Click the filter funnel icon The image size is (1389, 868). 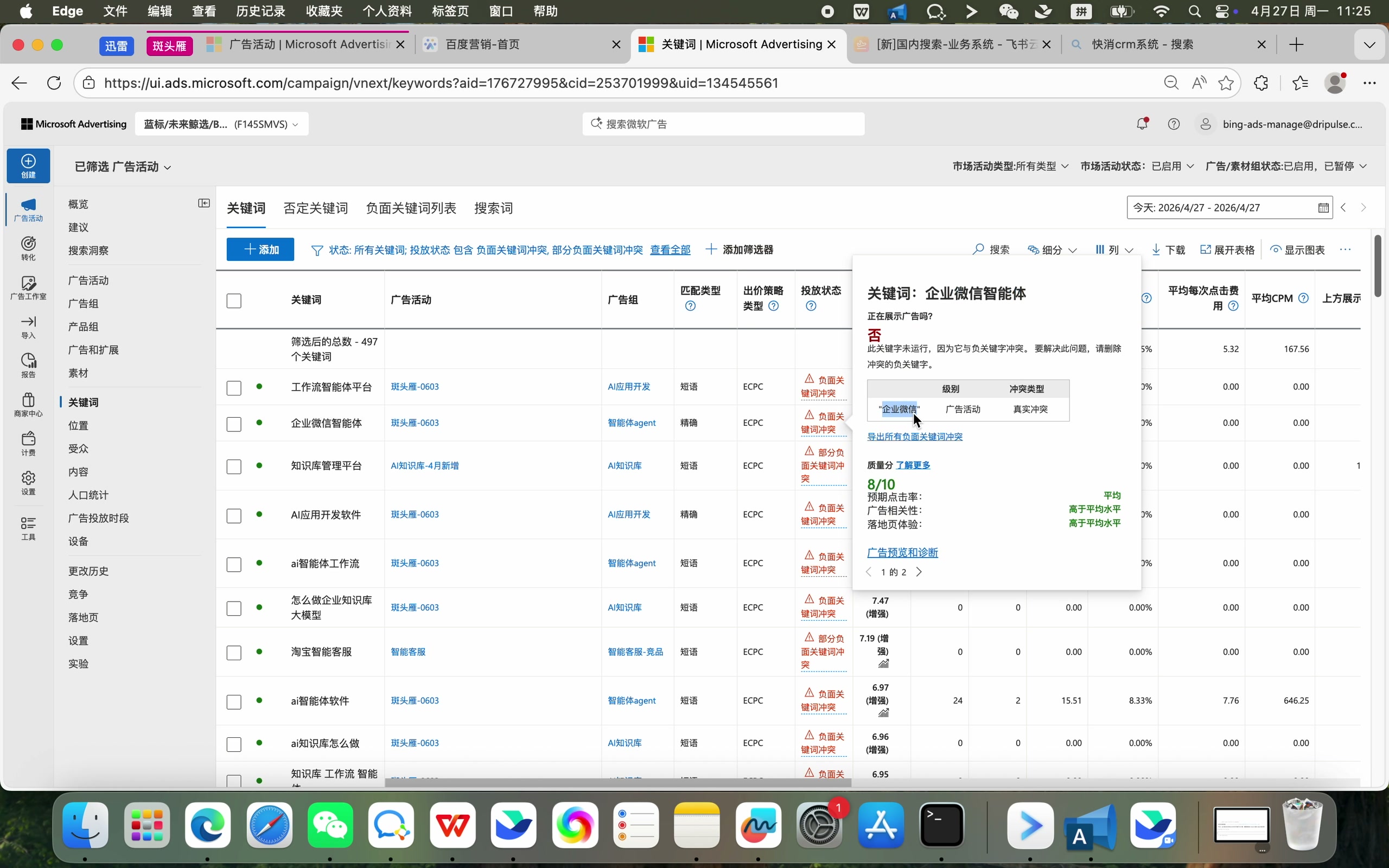[x=316, y=250]
